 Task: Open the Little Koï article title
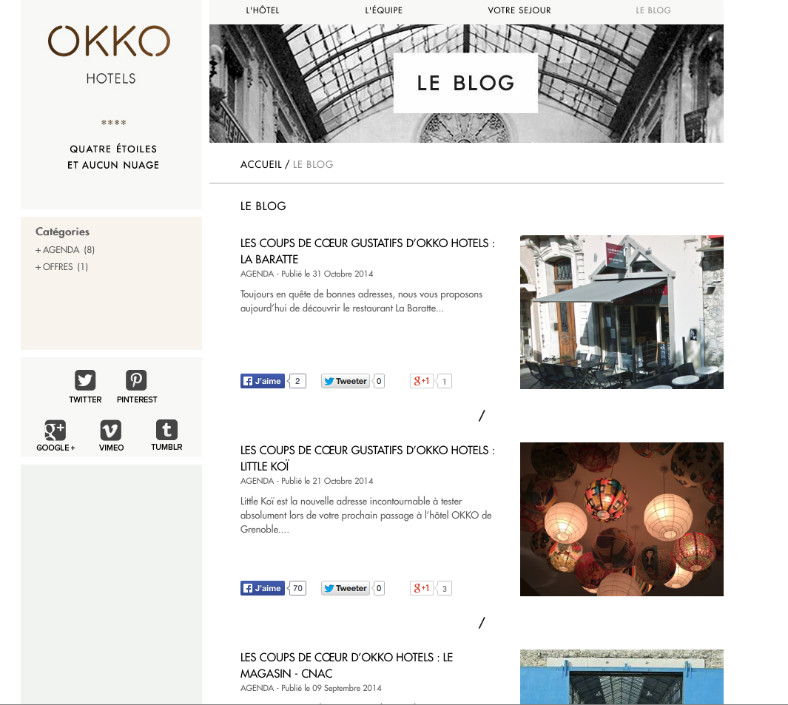tap(367, 458)
